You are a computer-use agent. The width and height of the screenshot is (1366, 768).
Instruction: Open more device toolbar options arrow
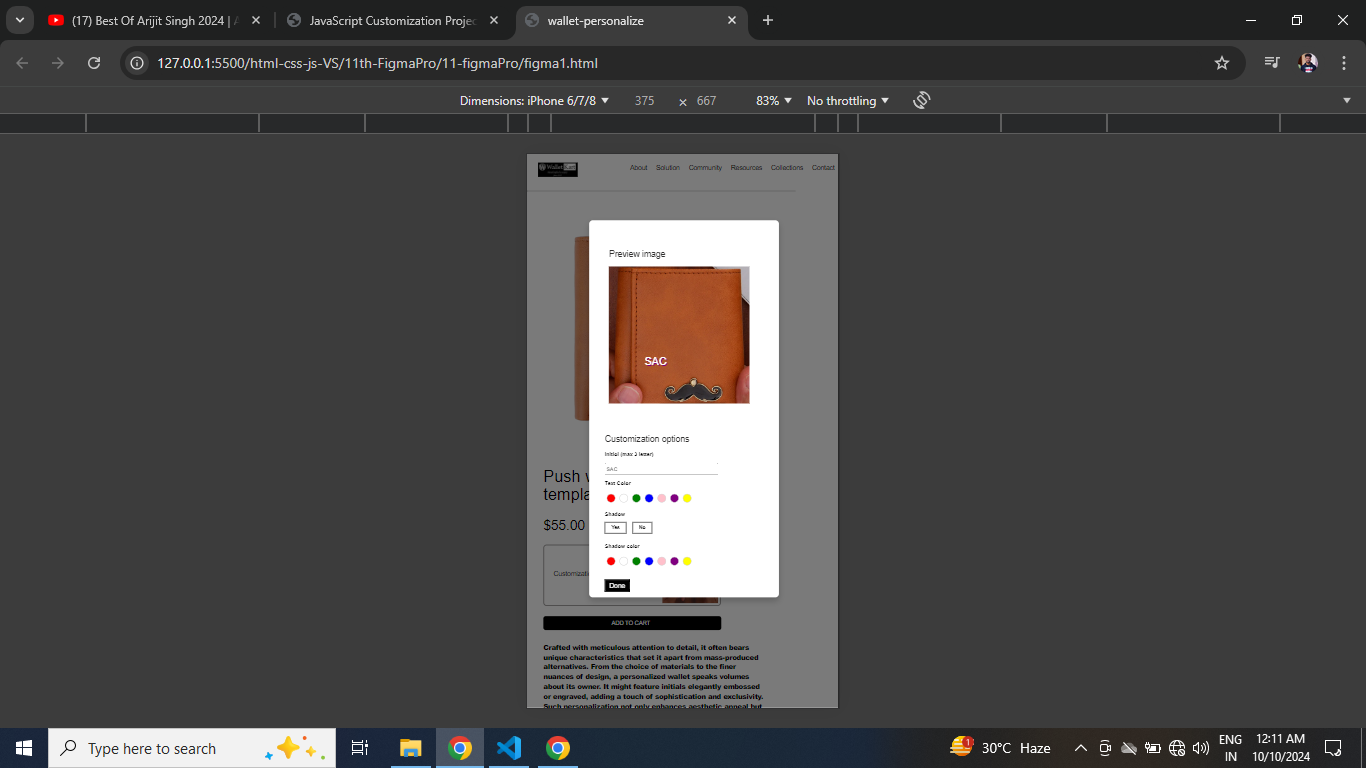point(1347,101)
